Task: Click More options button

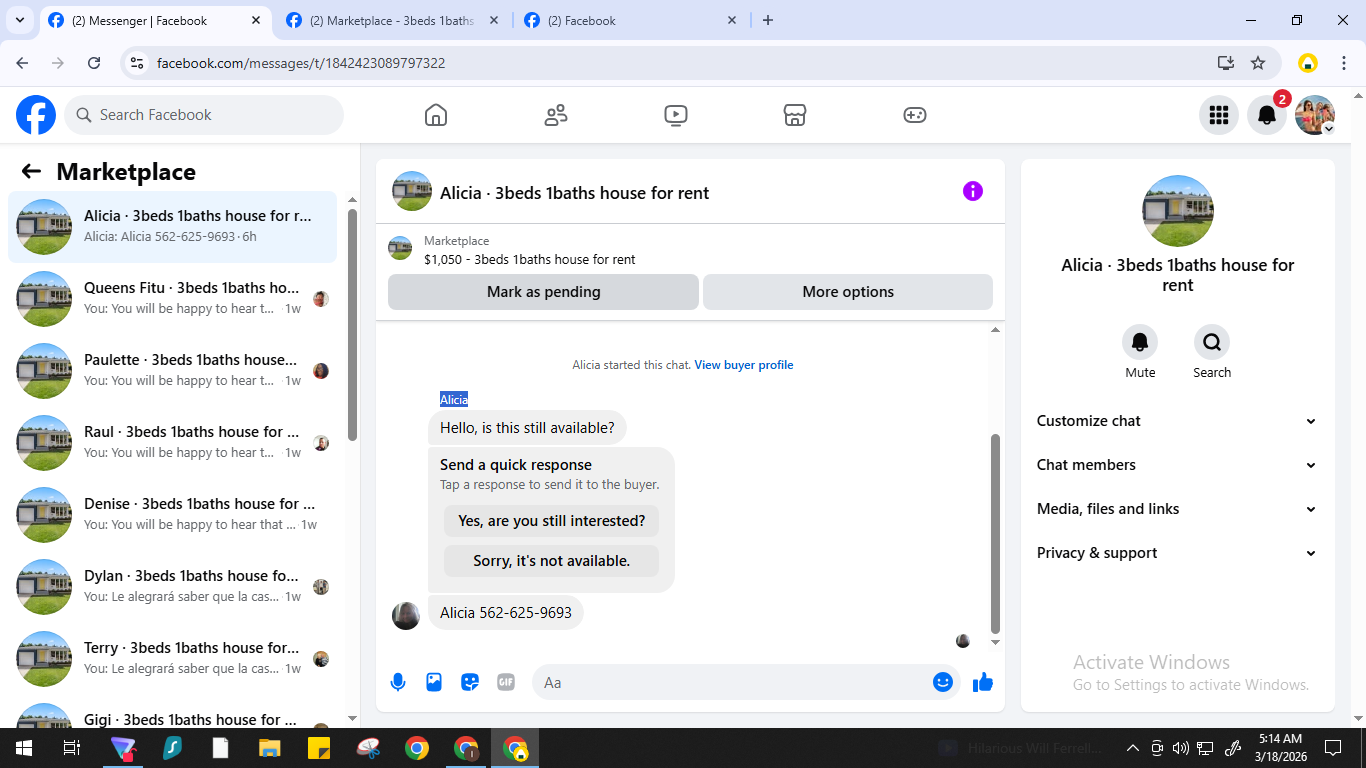Action: click(x=848, y=292)
